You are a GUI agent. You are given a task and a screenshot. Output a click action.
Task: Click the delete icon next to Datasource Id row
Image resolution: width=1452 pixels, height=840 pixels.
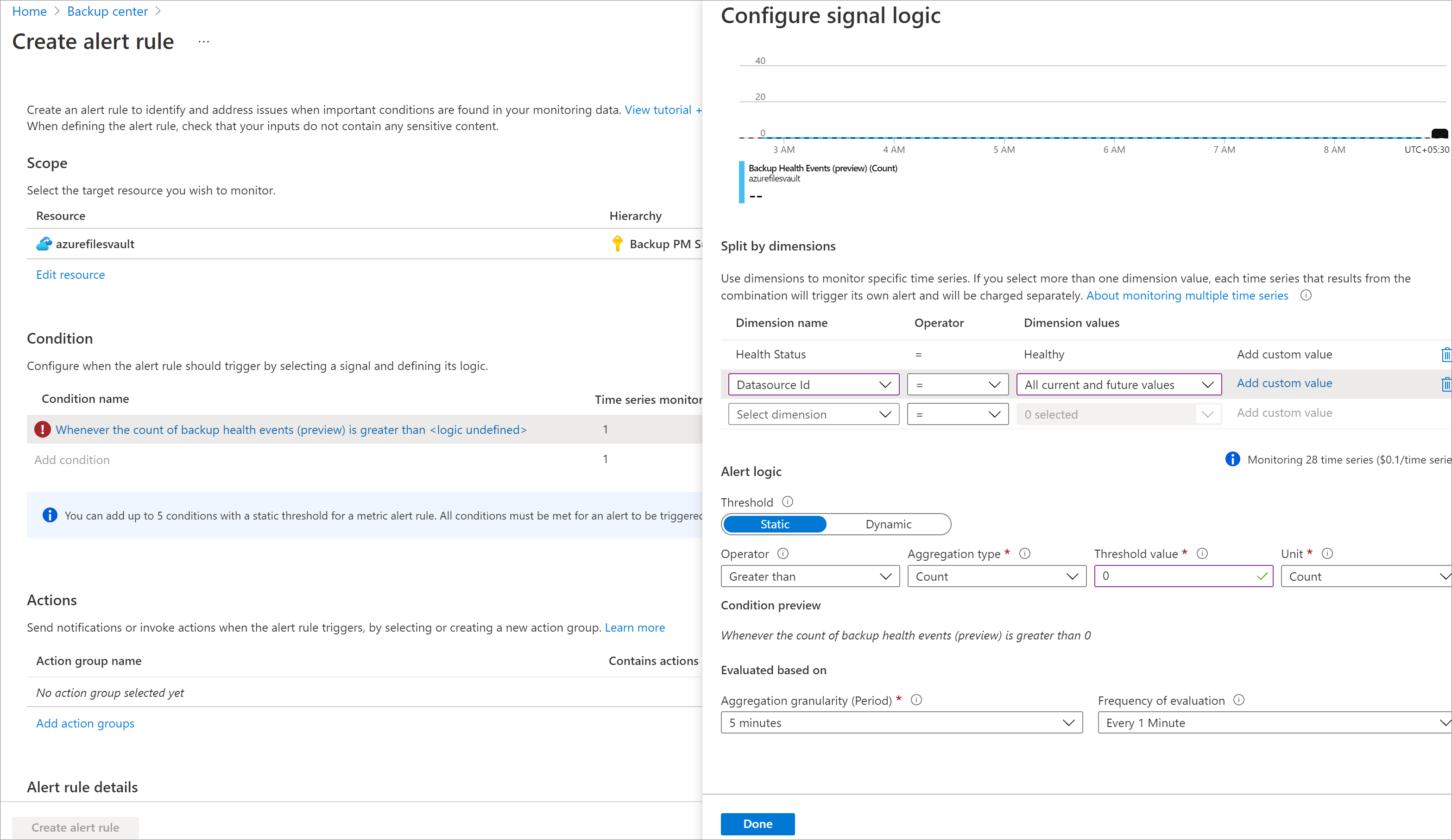[x=1446, y=385]
